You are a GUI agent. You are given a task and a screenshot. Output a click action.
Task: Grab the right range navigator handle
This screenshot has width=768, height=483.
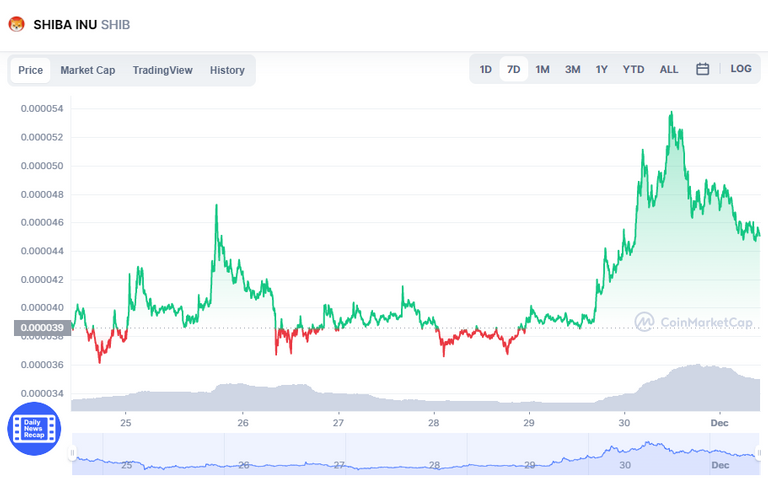coord(759,453)
